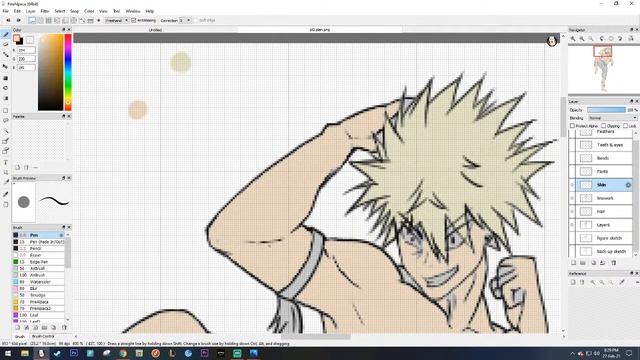The image size is (640, 360).
Task: Select the Smudge brush
Action: pyautogui.click(x=38, y=295)
